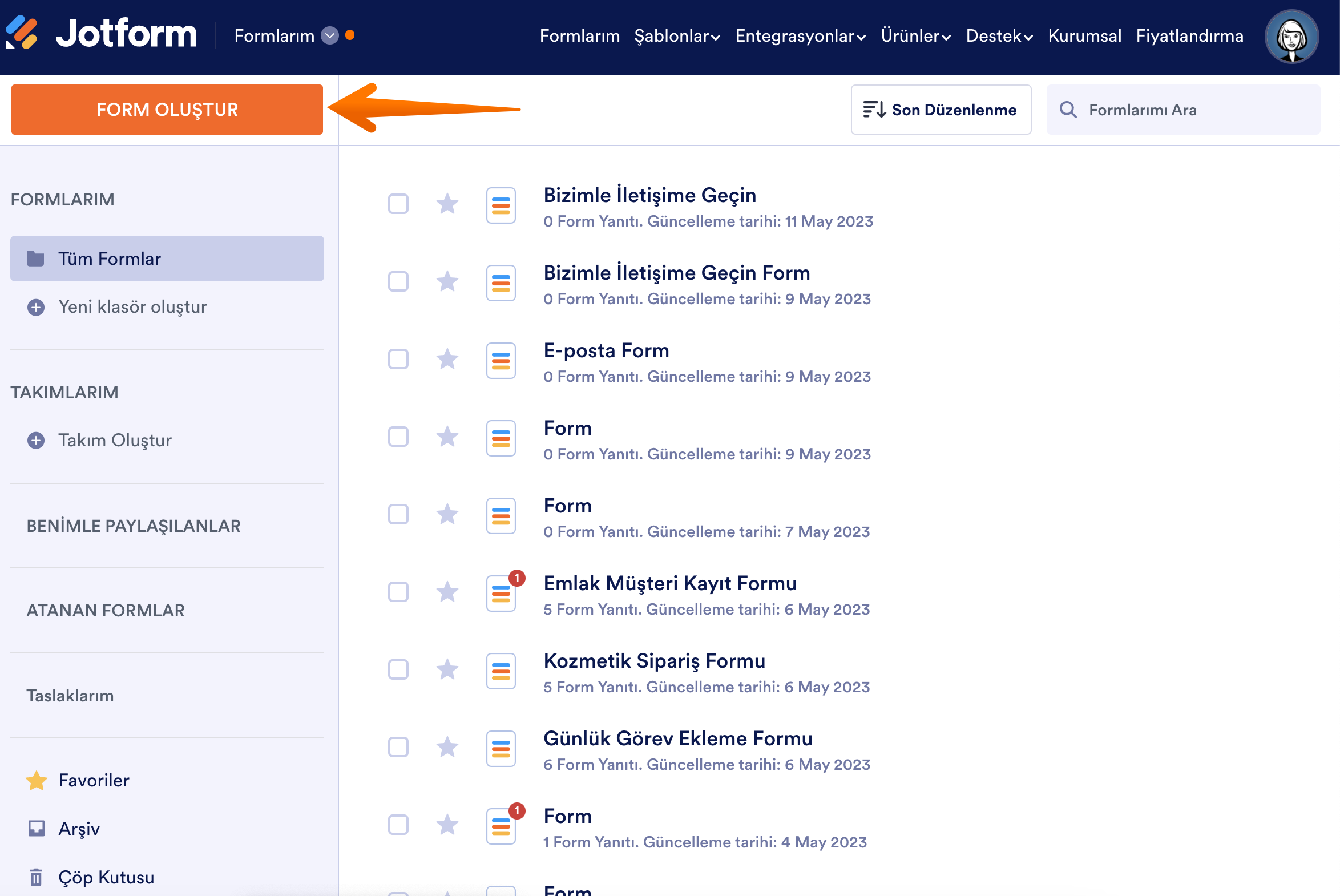Star the Bizimle İletişime Geçin form
The height and width of the screenshot is (896, 1340).
pos(447,204)
